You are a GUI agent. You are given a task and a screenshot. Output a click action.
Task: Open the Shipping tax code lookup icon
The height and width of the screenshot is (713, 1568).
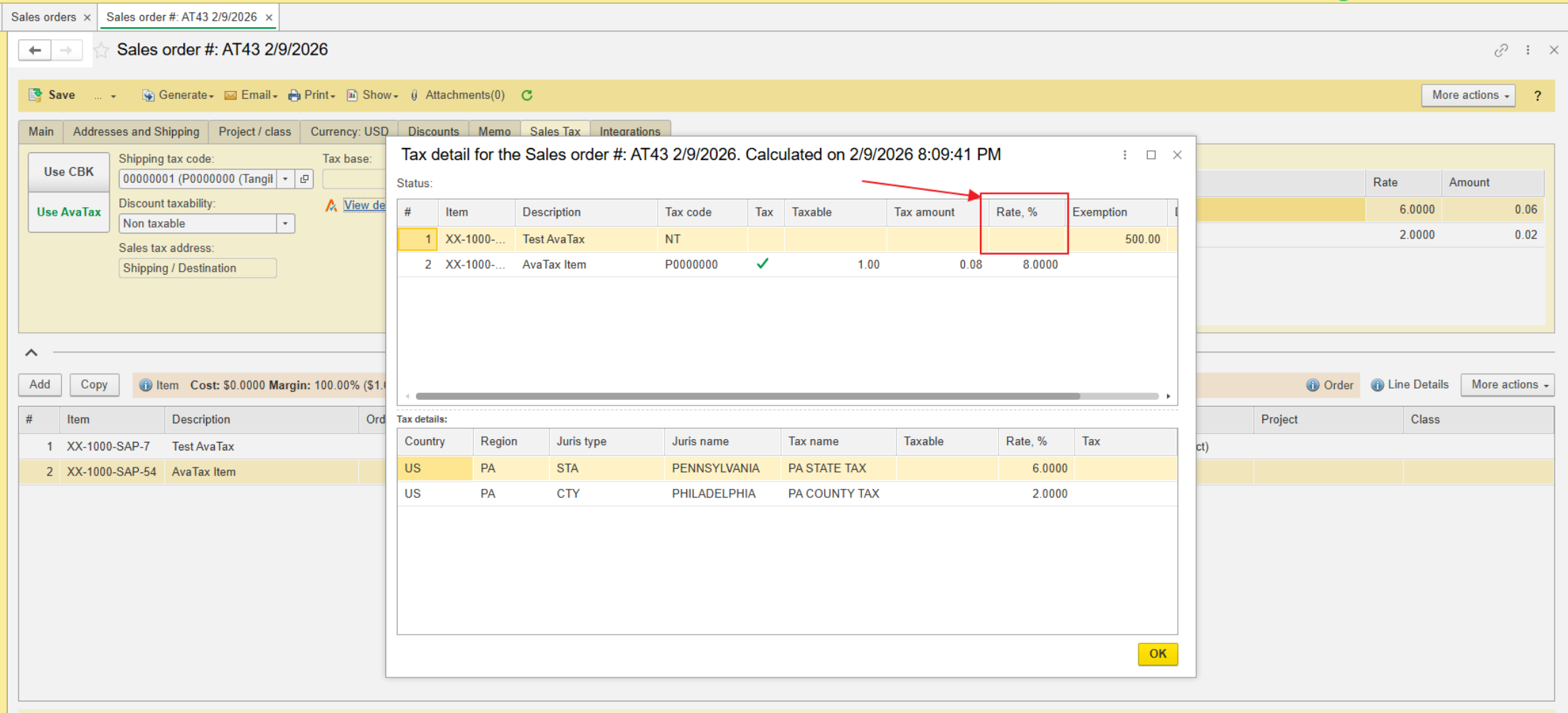[x=304, y=179]
